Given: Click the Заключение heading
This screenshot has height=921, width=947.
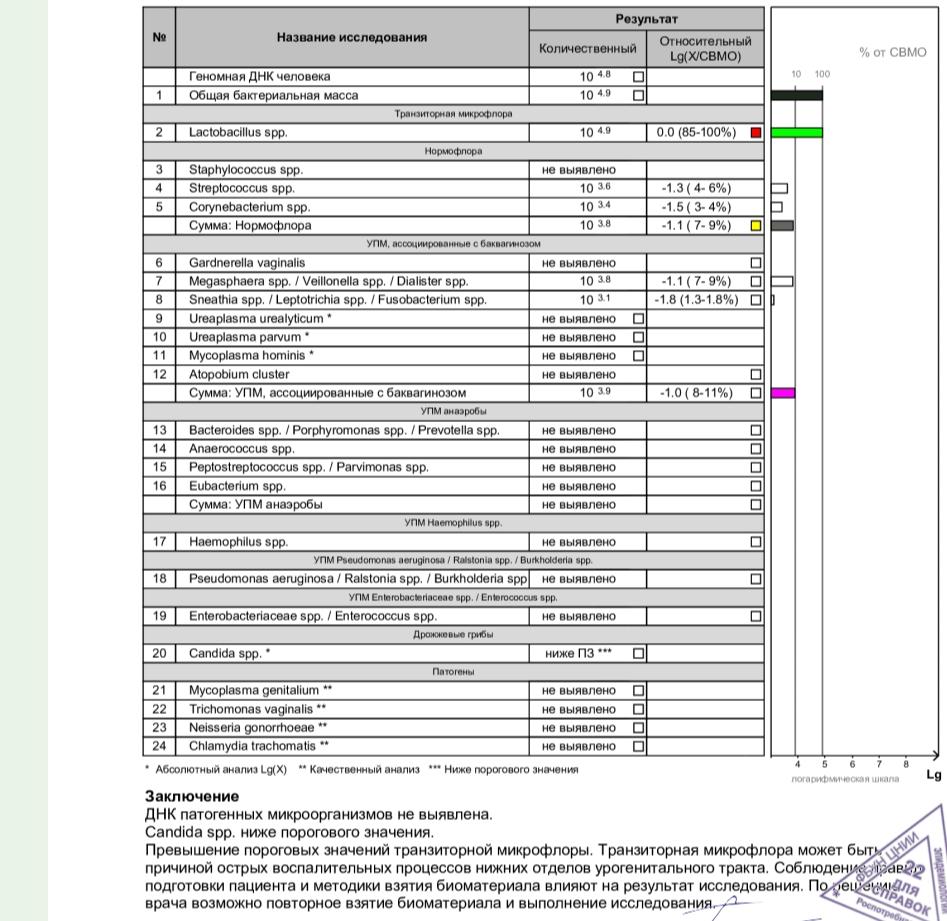Looking at the screenshot, I should tap(192, 796).
